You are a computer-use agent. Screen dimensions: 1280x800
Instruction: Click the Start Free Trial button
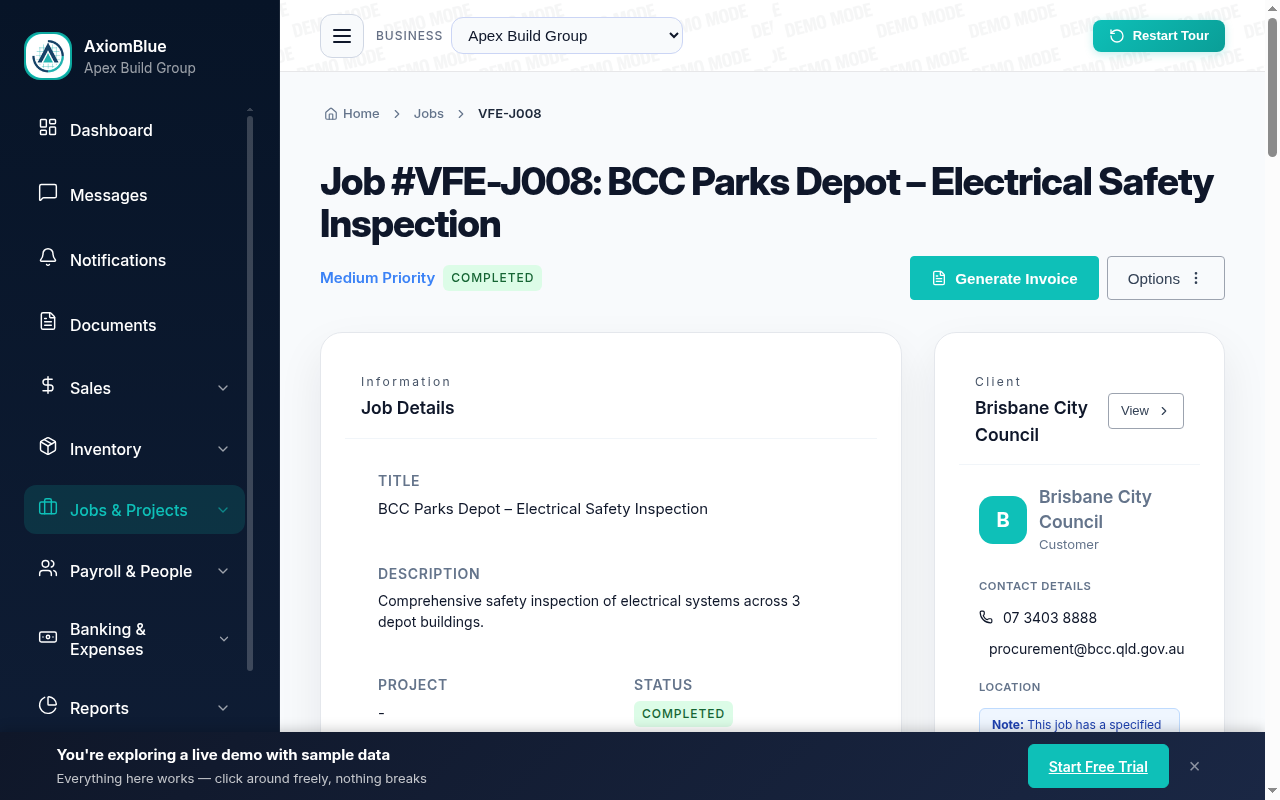pyautogui.click(x=1098, y=766)
